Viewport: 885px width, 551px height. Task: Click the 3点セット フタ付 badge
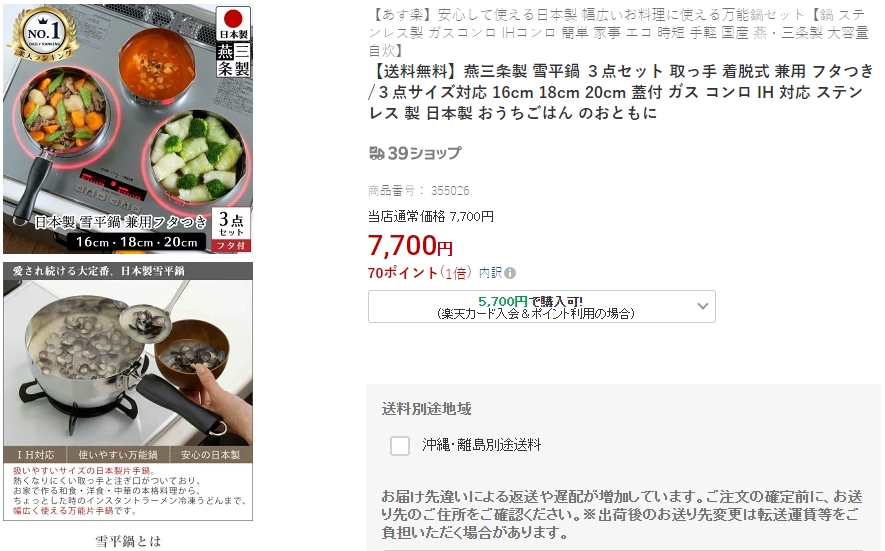pos(231,230)
